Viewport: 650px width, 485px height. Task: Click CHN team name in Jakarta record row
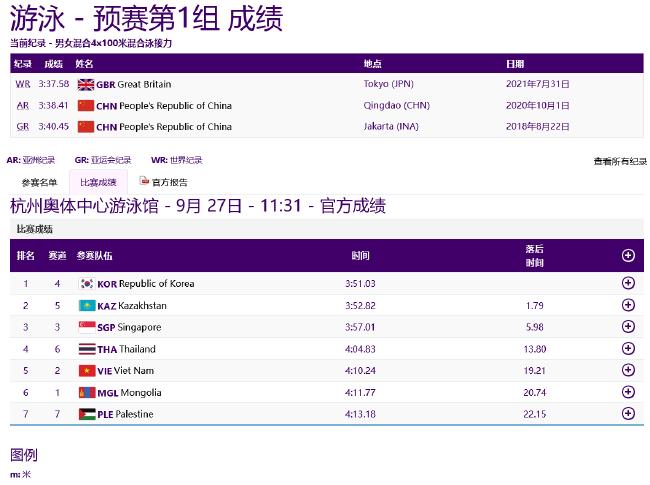(x=164, y=126)
